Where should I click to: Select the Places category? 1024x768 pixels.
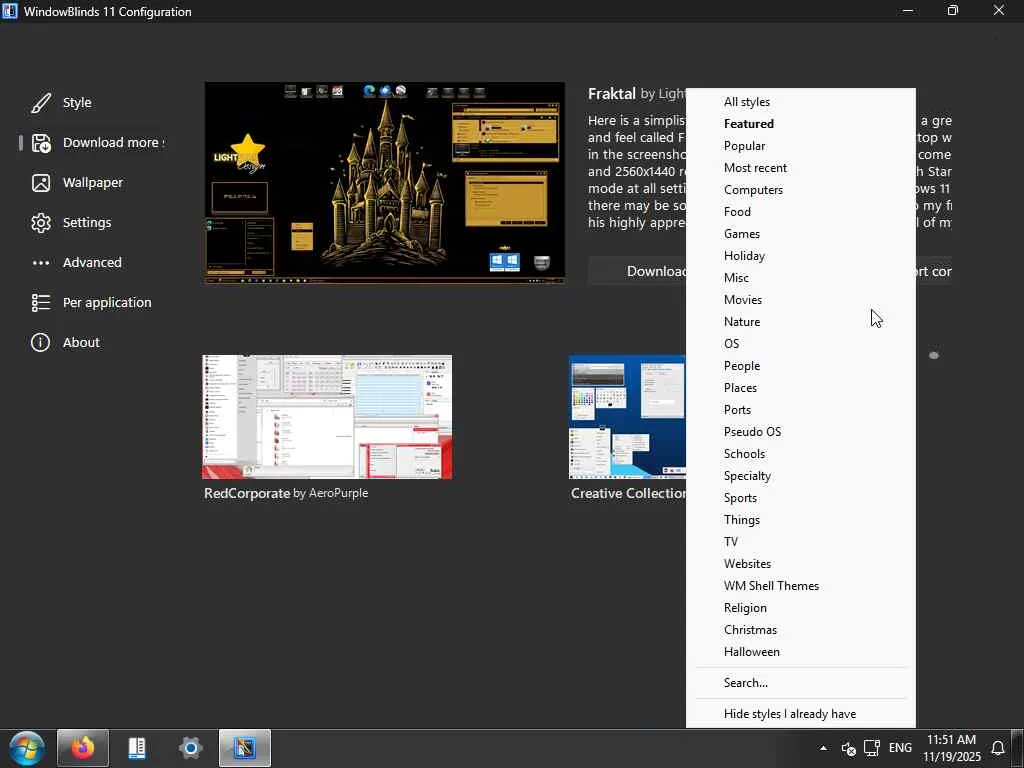pos(801,388)
